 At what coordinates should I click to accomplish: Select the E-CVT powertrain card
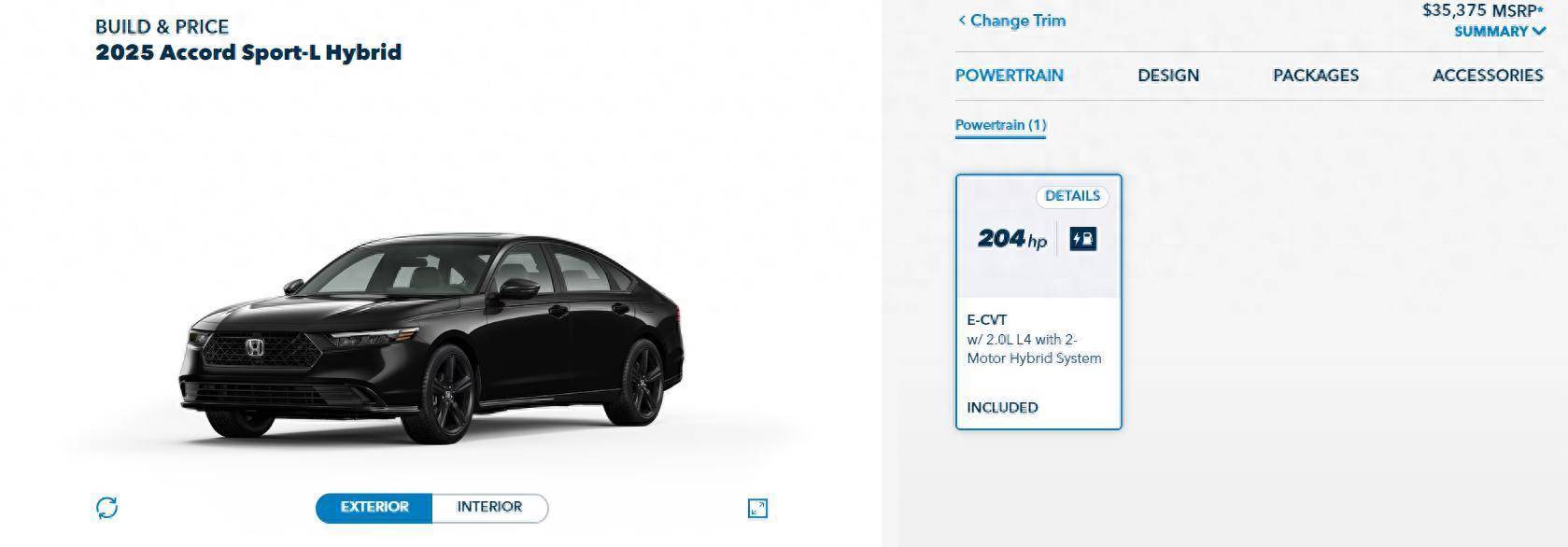click(1038, 302)
